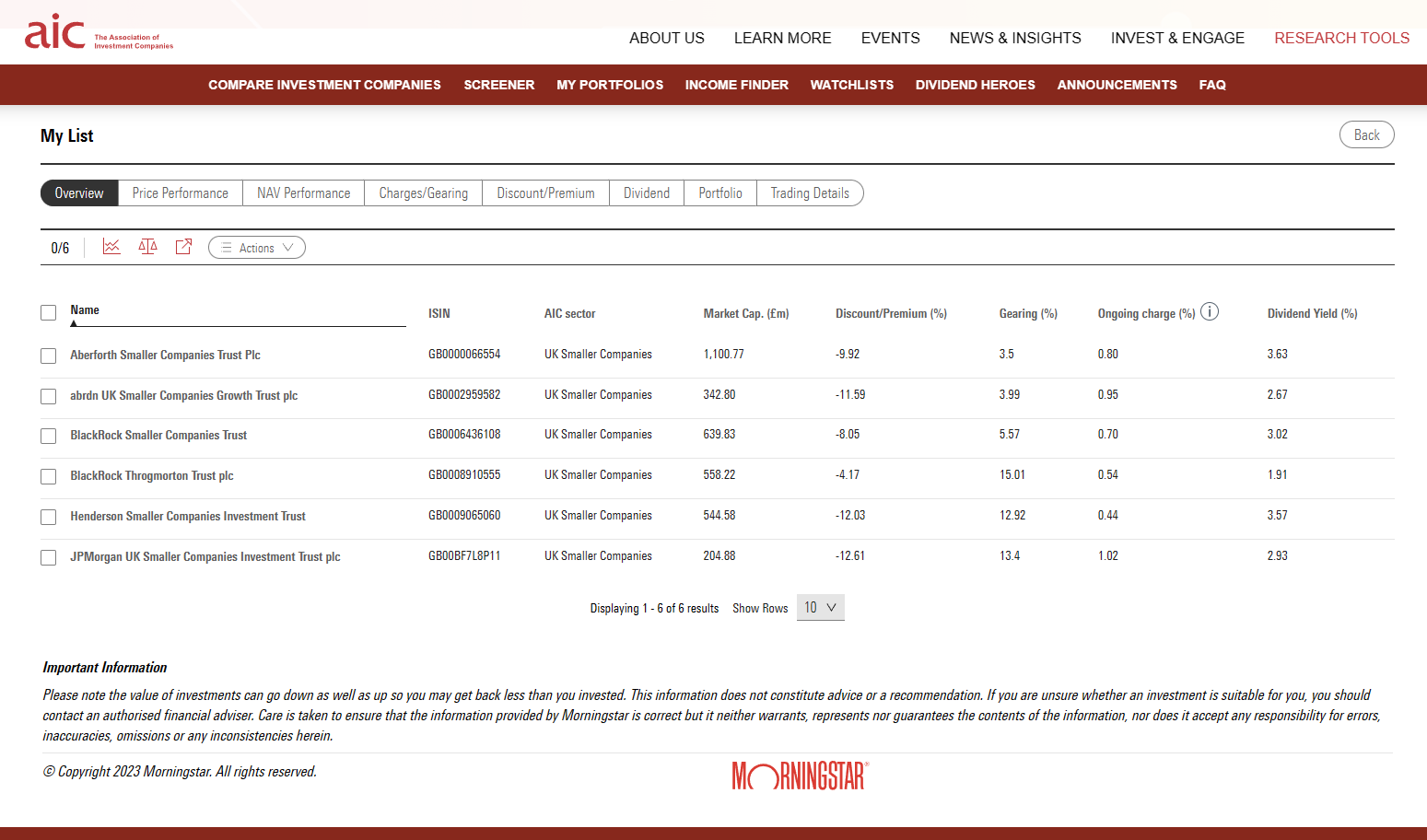Open the chart comparison icon
The image size is (1427, 840).
[111, 247]
